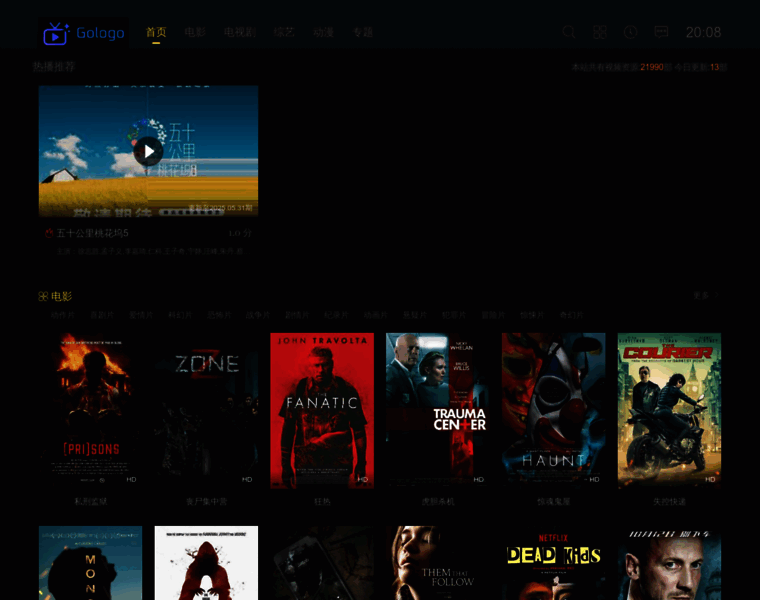Screen dimensions: 760x600
Task: Open Them That Follow poster
Action: [438, 563]
